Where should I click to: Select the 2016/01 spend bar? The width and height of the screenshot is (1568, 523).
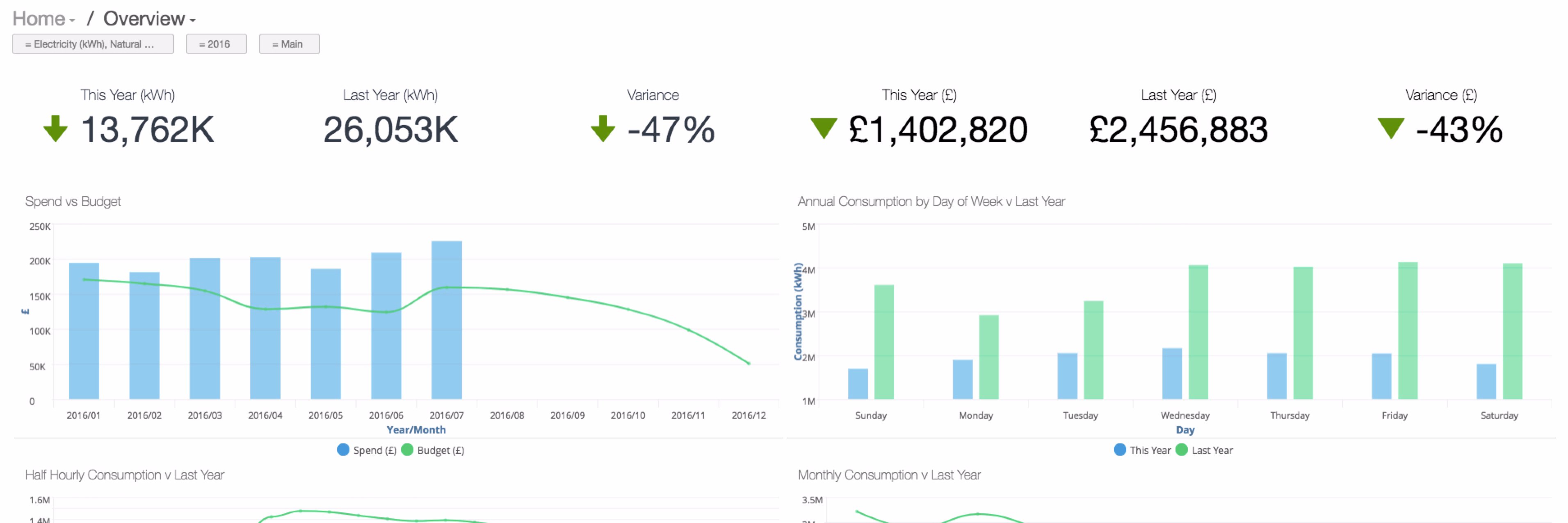pos(84,331)
